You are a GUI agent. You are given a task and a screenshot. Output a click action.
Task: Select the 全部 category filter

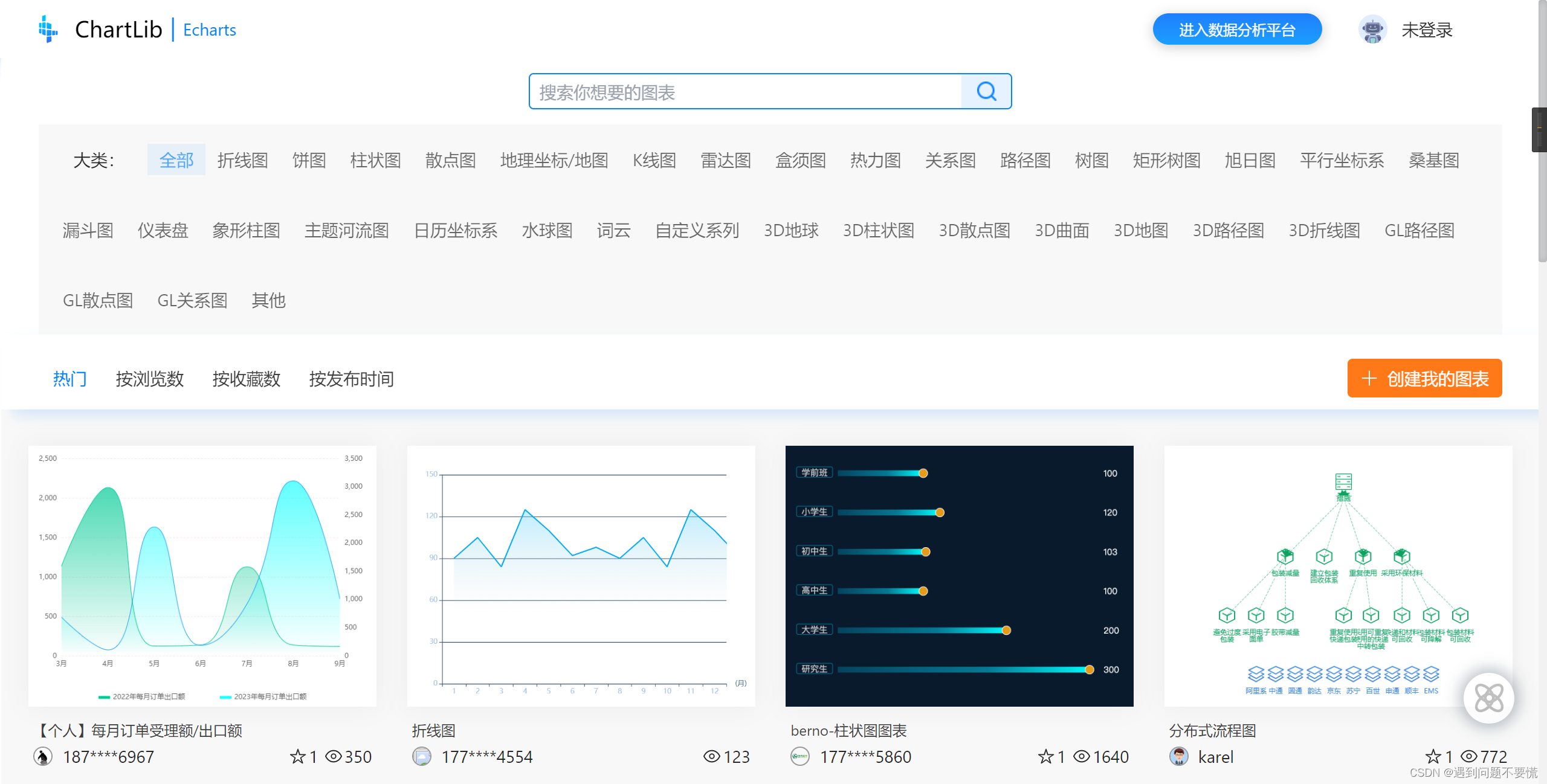click(x=176, y=160)
